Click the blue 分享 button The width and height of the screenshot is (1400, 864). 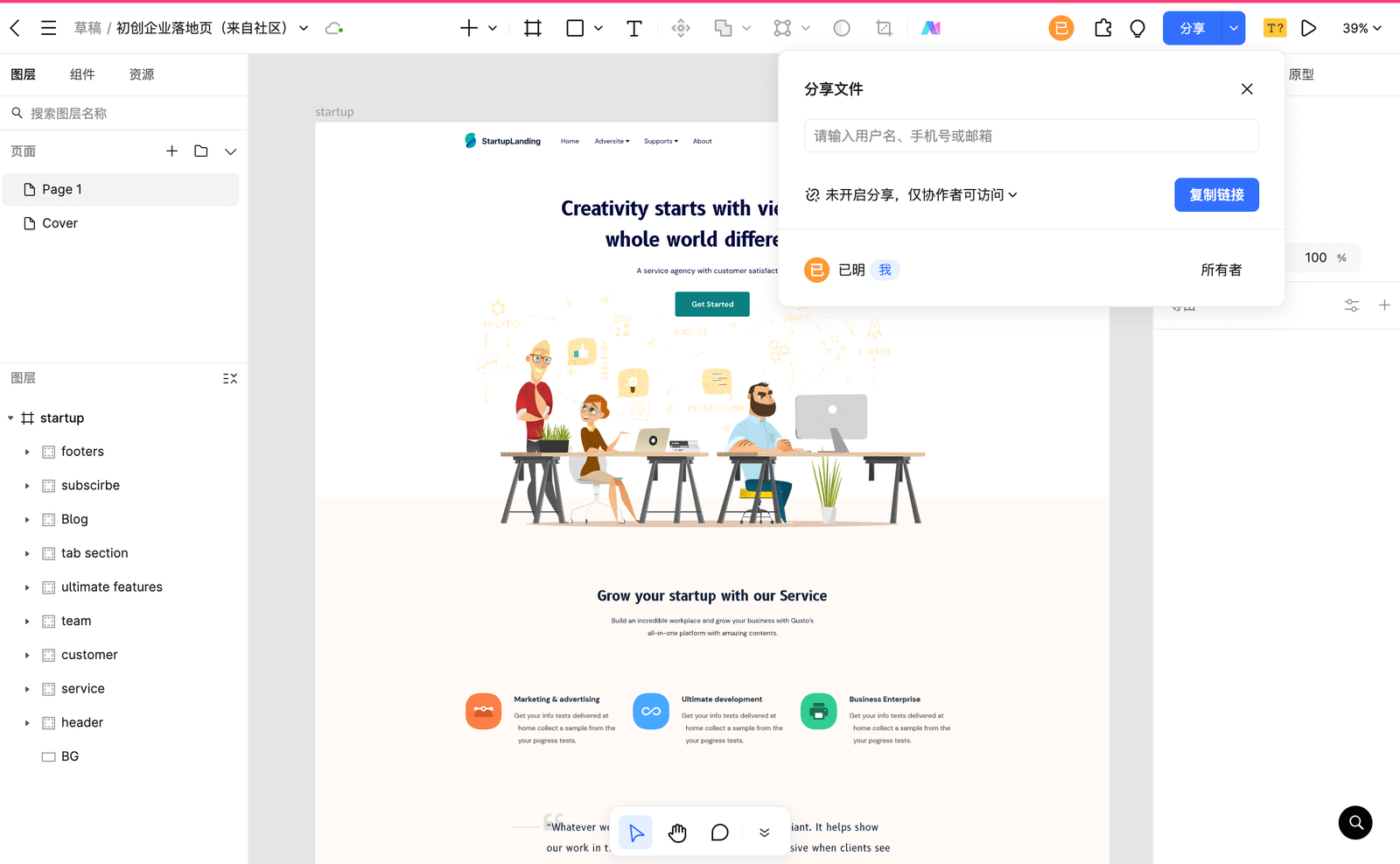click(x=1192, y=28)
